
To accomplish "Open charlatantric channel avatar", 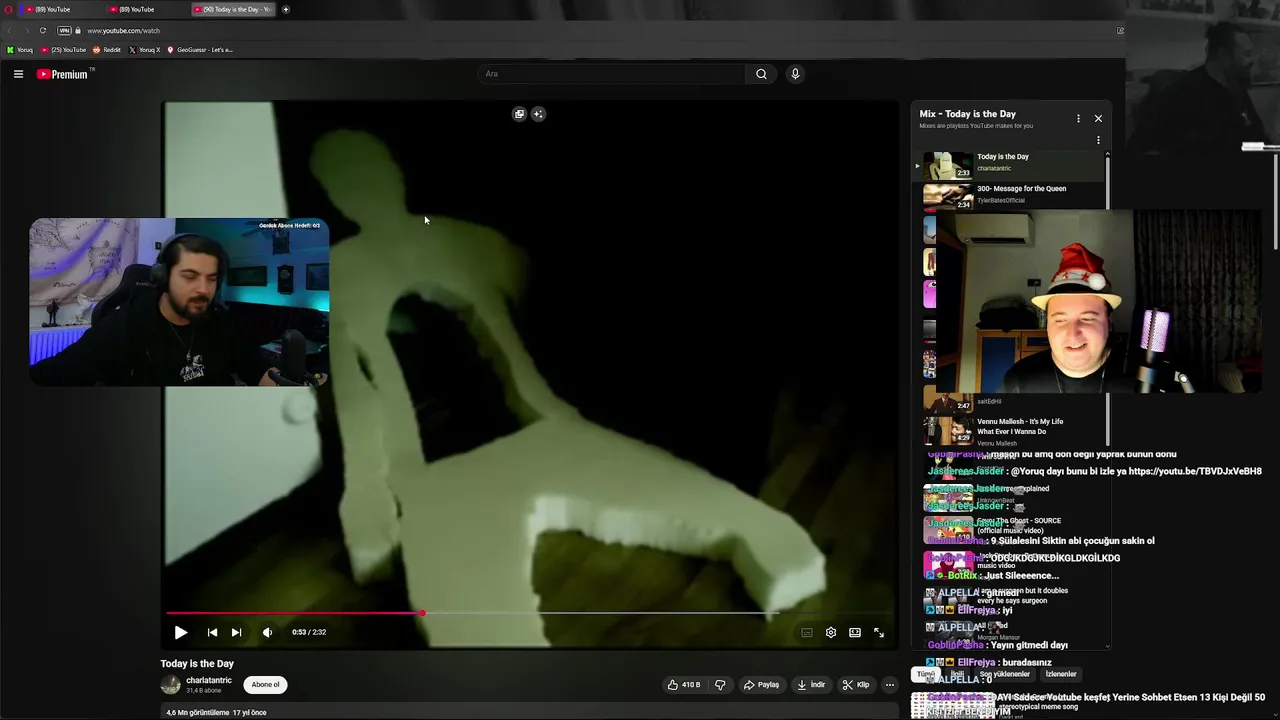I will pyautogui.click(x=171, y=685).
